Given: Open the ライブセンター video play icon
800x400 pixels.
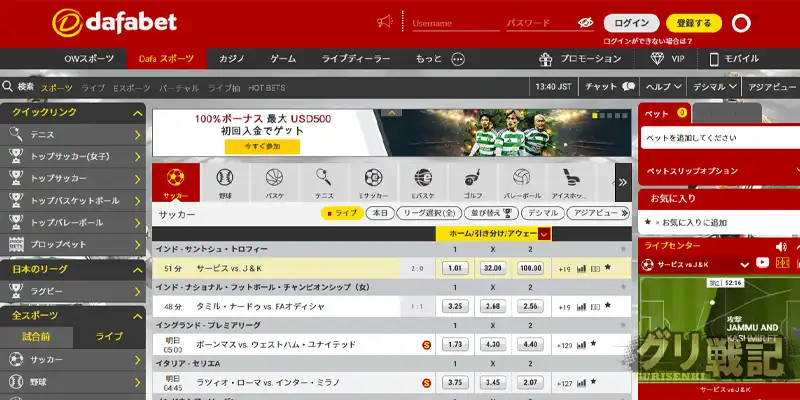Looking at the screenshot, I should tap(762, 263).
